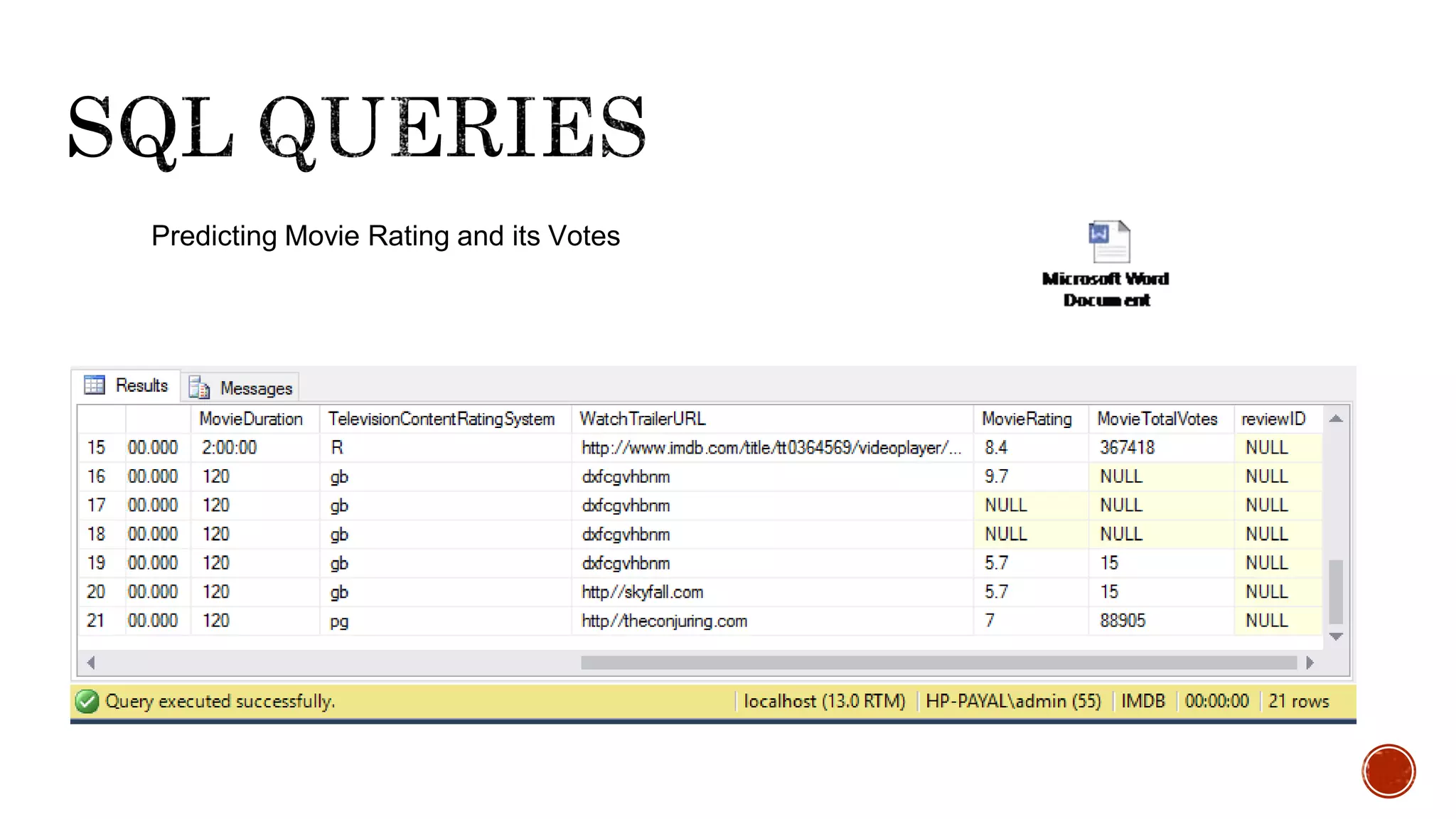Click the Messages tab icon
The image size is (1456, 819).
coord(199,388)
